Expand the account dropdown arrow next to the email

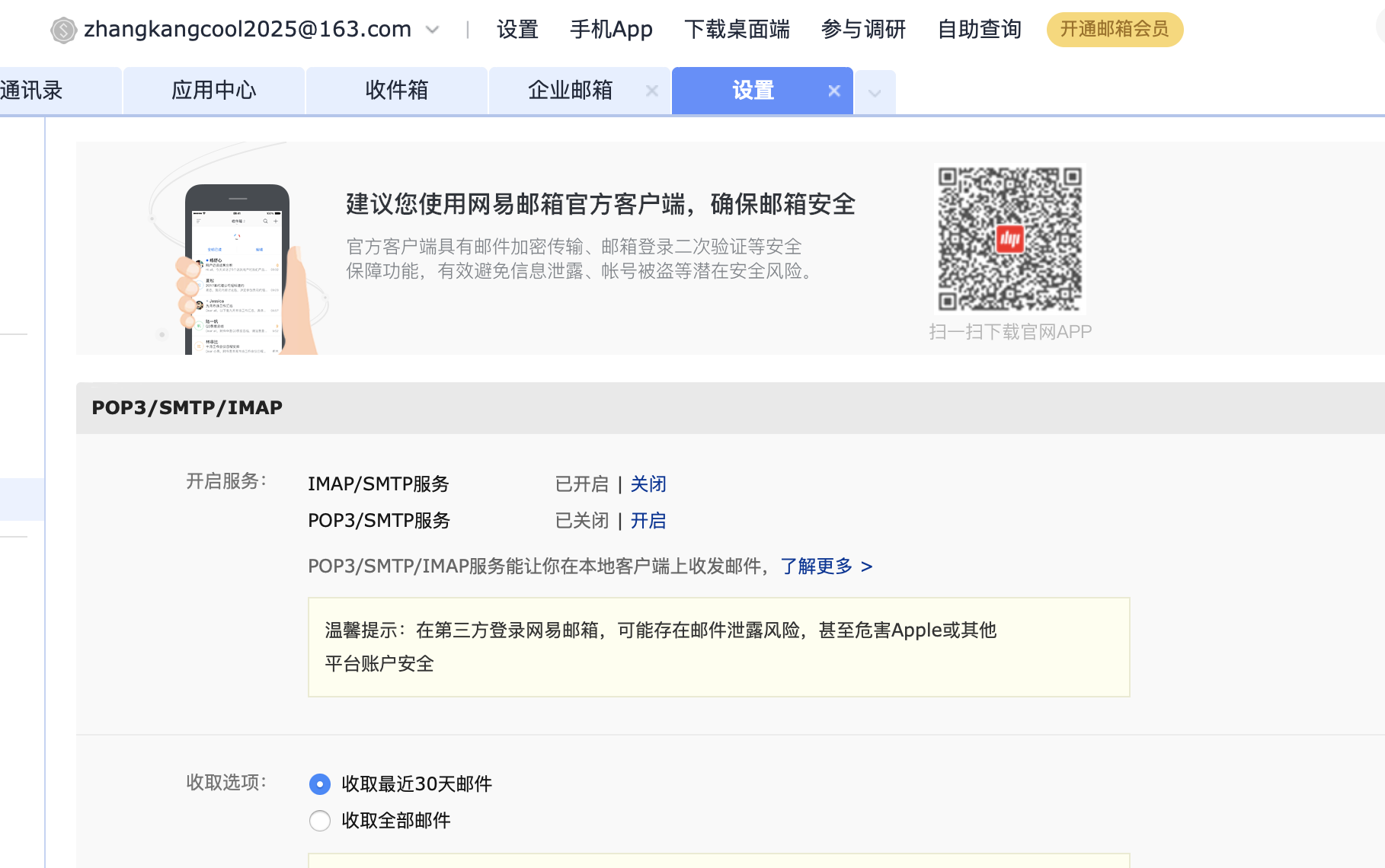432,30
